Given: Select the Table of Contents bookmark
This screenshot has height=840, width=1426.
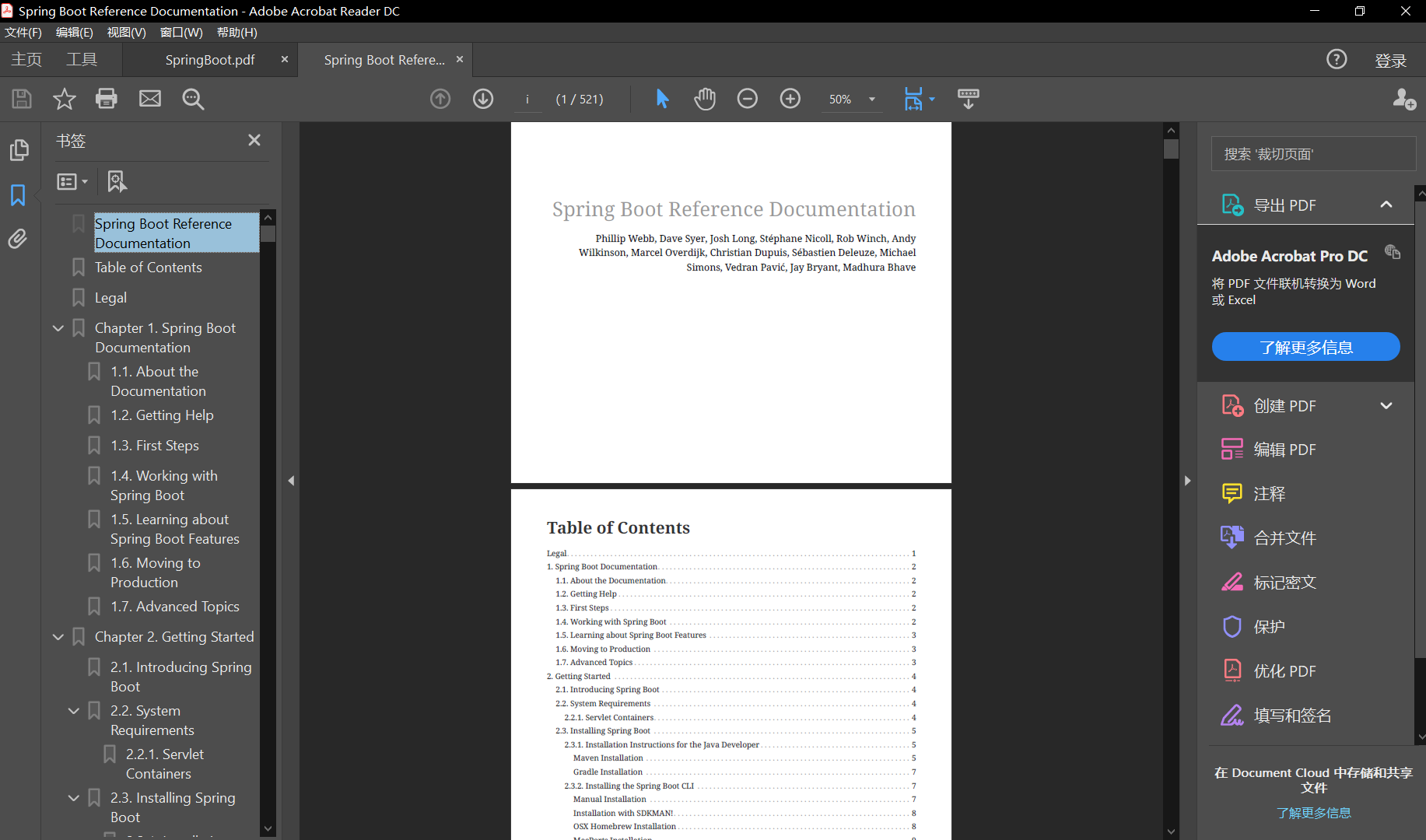Looking at the screenshot, I should (x=149, y=268).
